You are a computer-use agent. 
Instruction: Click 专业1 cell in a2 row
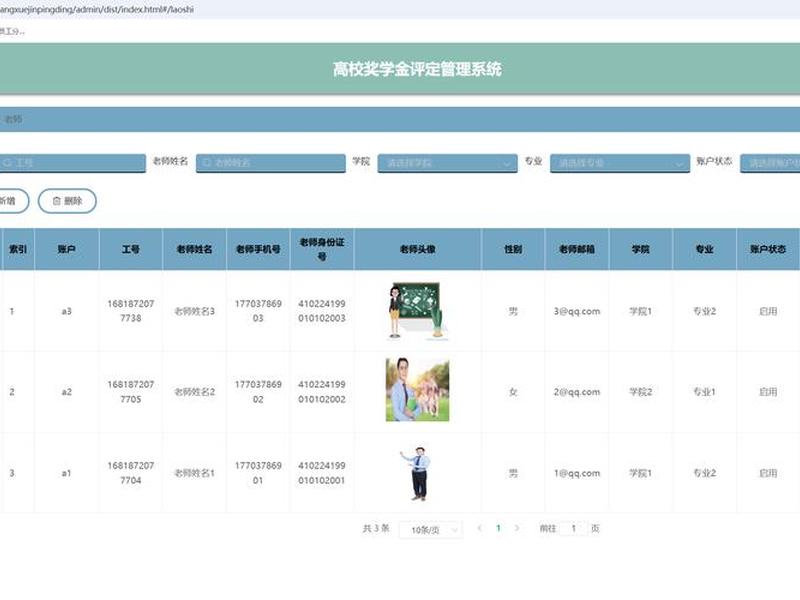point(705,392)
